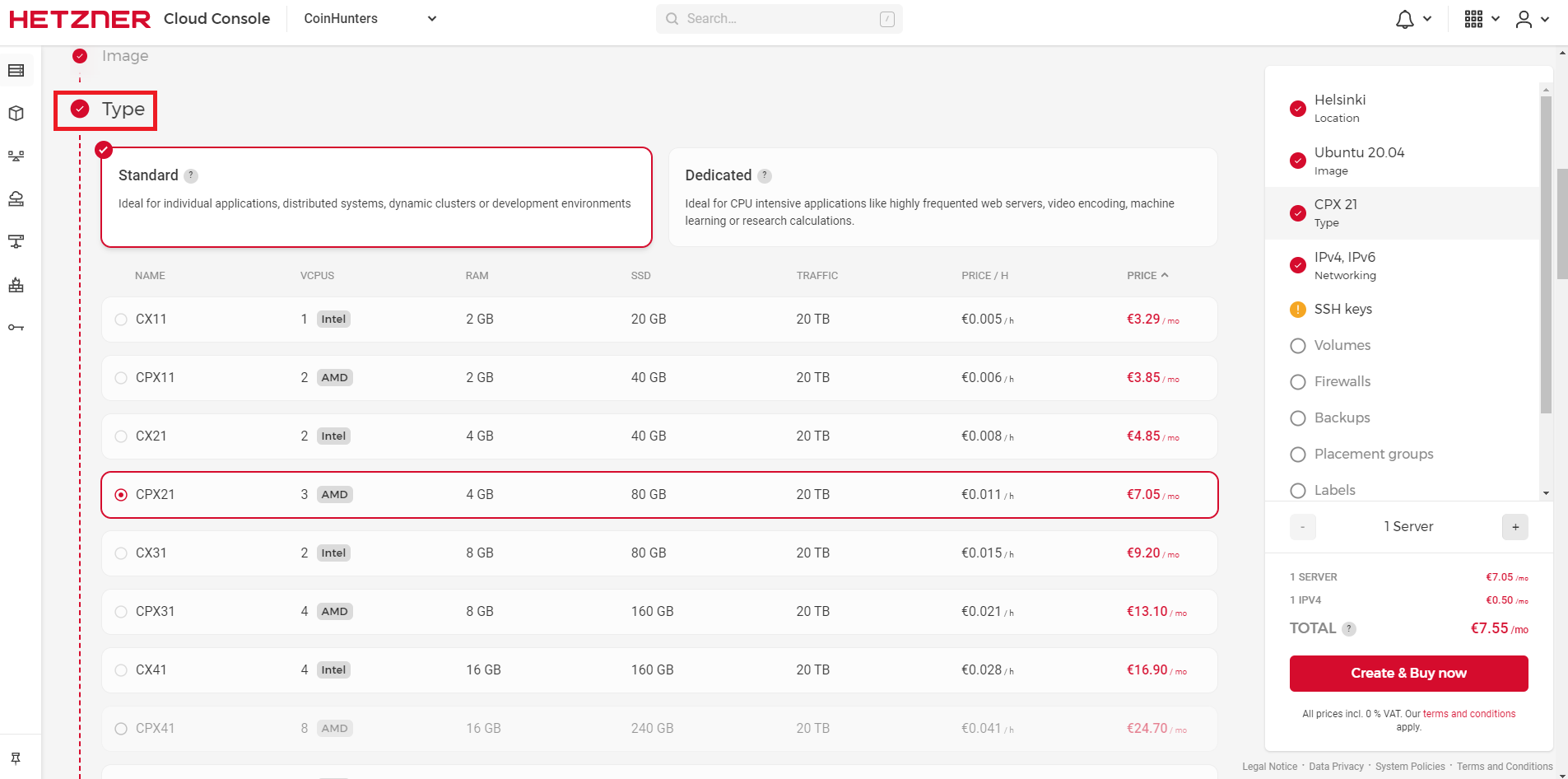This screenshot has width=1568, height=779.
Task: Open terms and conditions link
Action: [x=1469, y=714]
